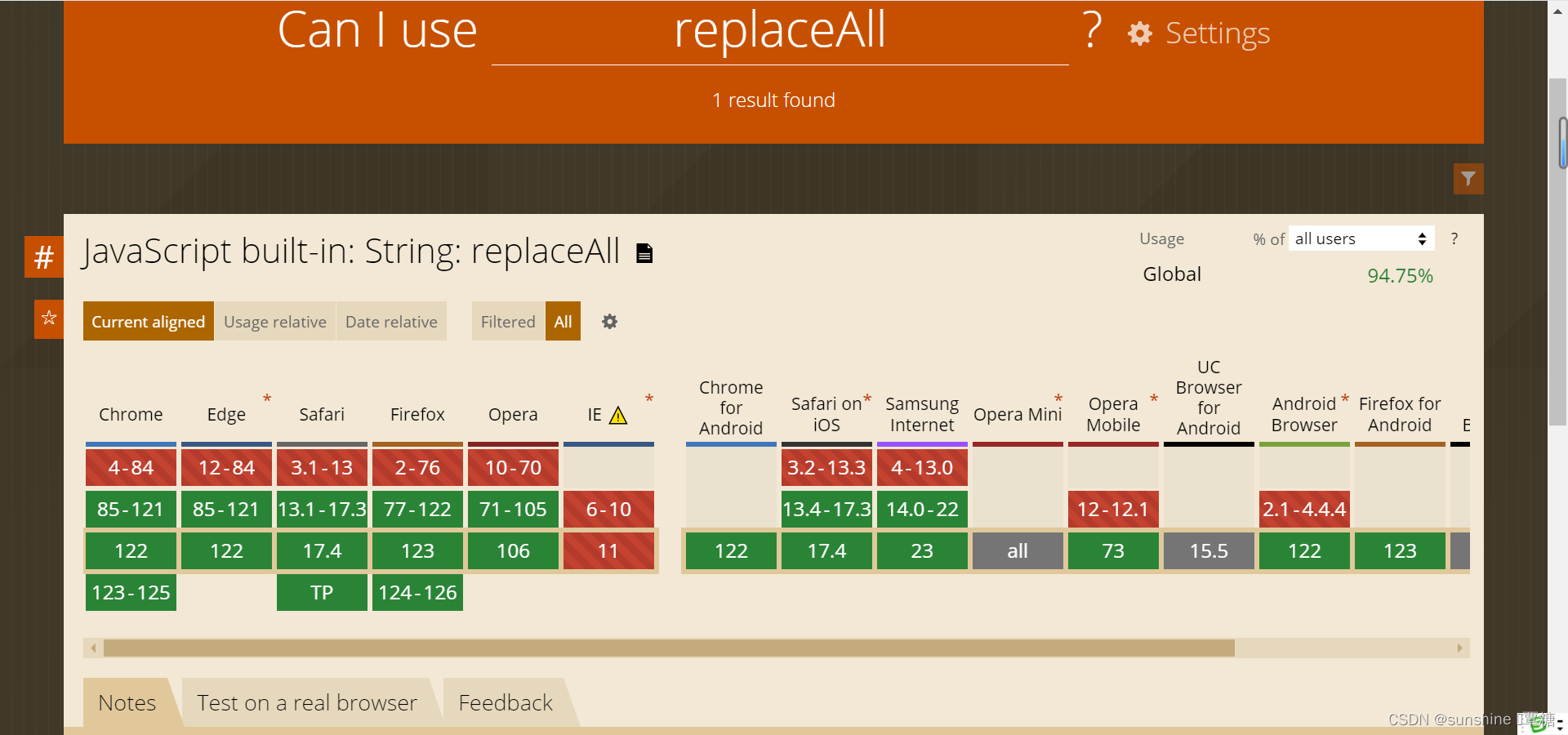Click the hash permalink icon beside the title

tap(44, 256)
